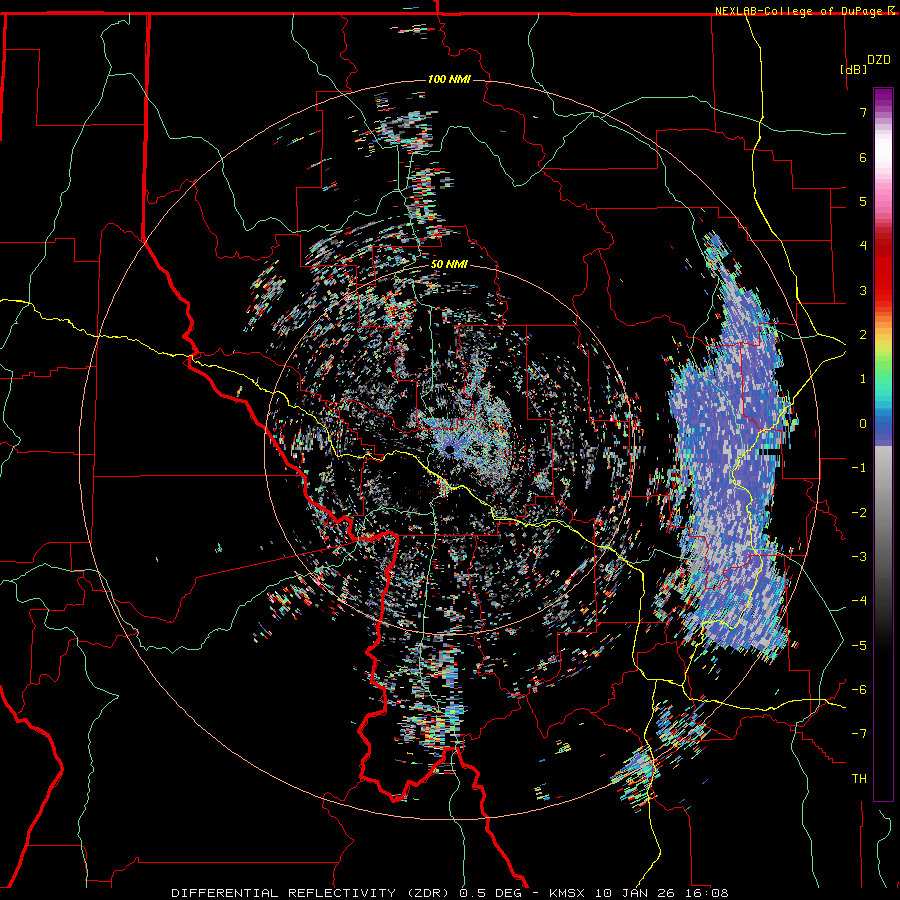Click the TH threshold label
900x900 pixels.
click(x=859, y=779)
